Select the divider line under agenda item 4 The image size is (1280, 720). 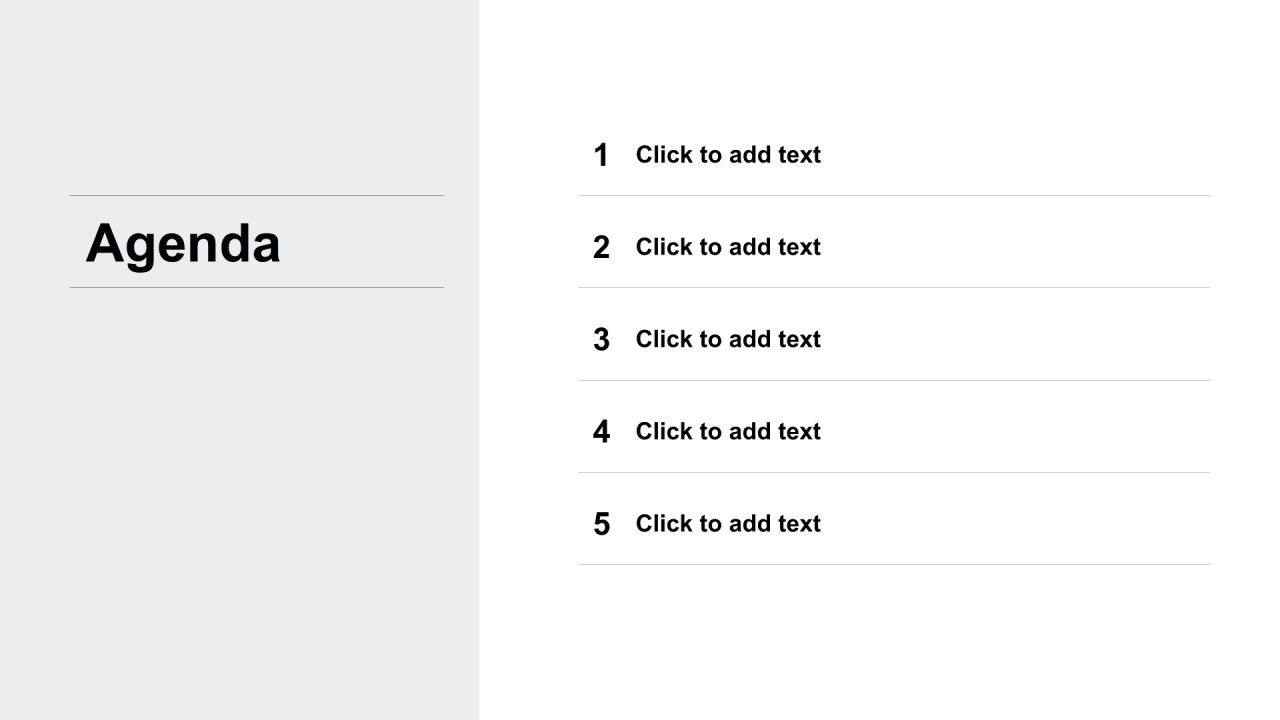893,472
